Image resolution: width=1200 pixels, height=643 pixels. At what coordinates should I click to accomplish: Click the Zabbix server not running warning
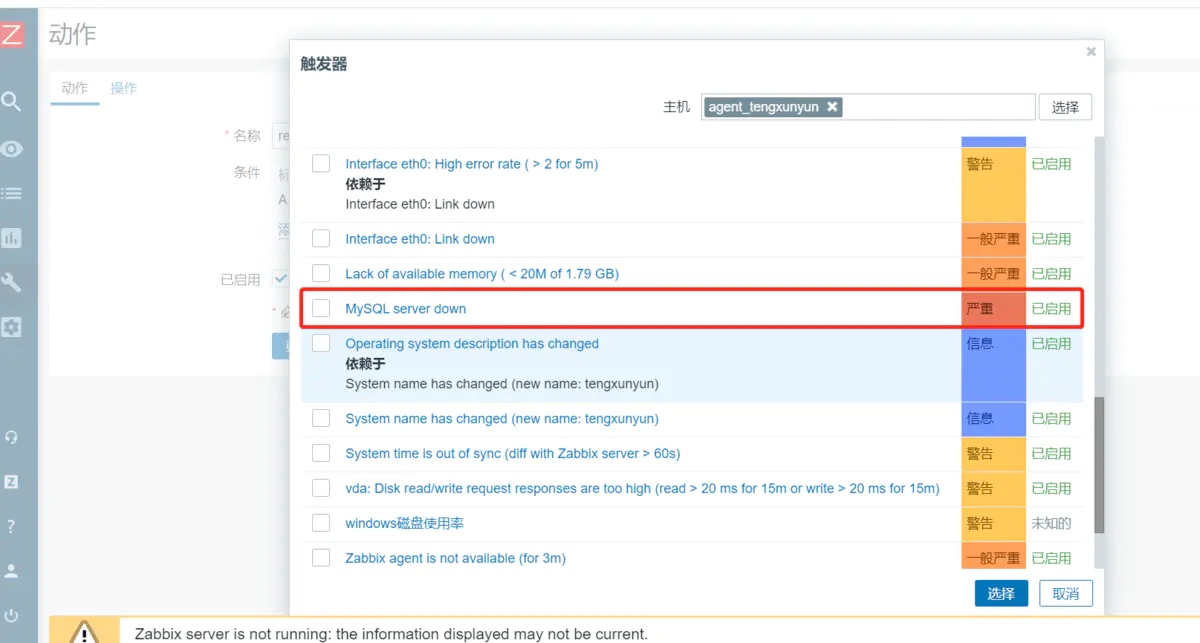click(x=391, y=634)
